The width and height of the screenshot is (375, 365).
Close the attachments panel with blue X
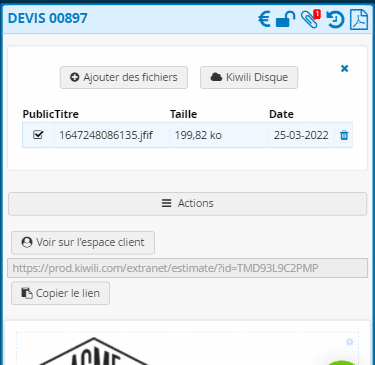pyautogui.click(x=344, y=68)
